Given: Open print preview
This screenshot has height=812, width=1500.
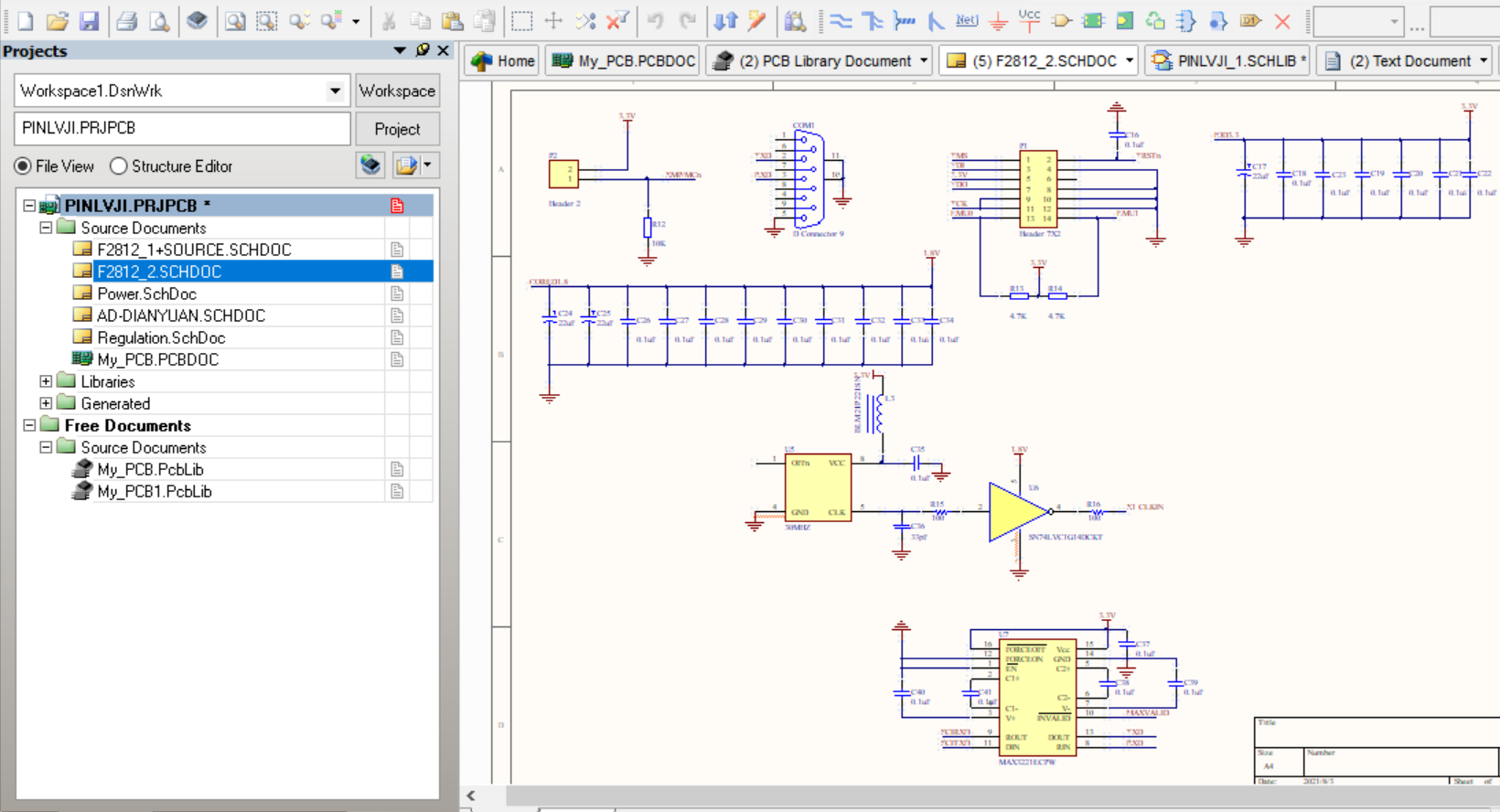Looking at the screenshot, I should pyautogui.click(x=159, y=20).
